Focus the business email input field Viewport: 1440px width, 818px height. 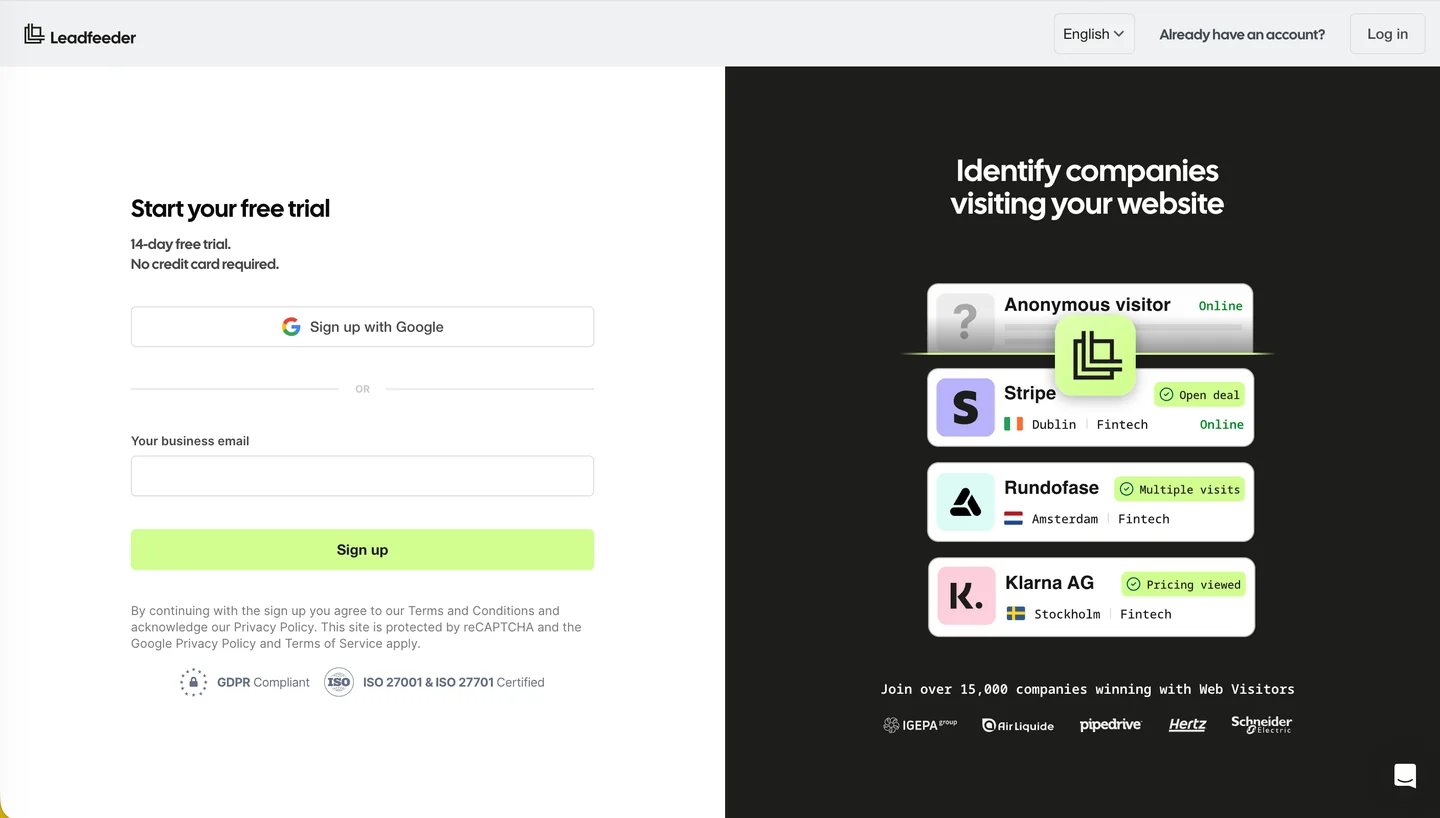tap(362, 476)
